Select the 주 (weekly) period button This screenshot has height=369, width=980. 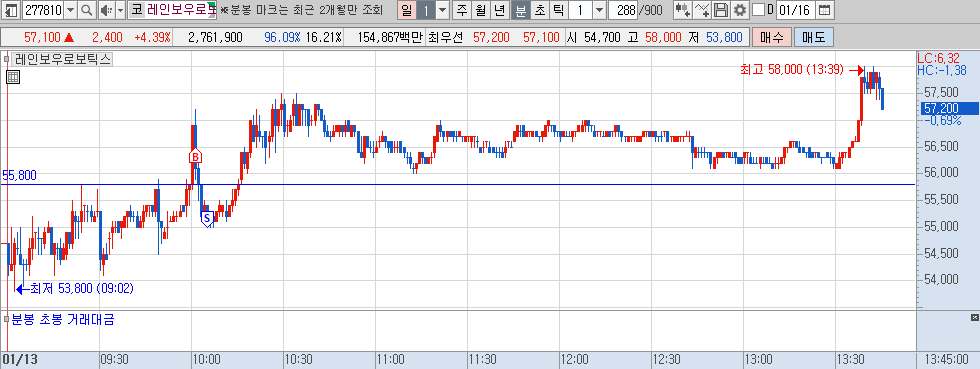point(462,10)
